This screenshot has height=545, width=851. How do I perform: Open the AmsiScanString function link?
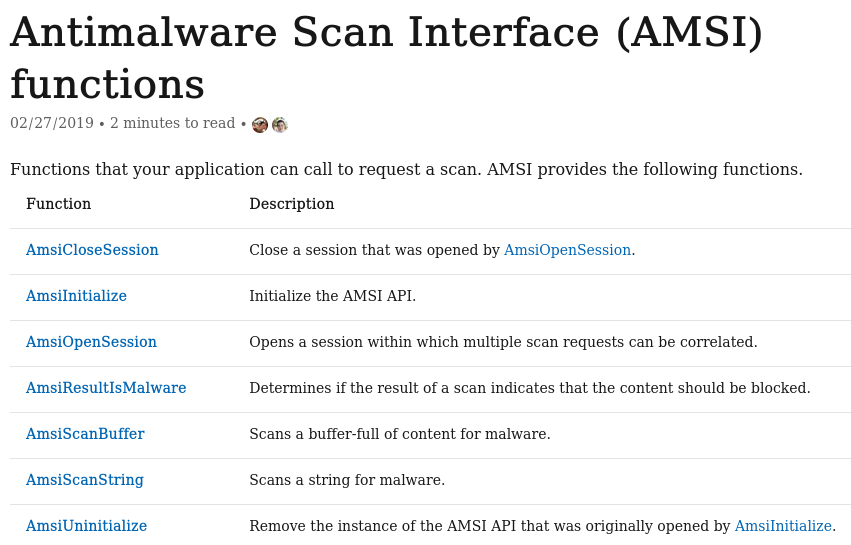pyautogui.click(x=85, y=480)
